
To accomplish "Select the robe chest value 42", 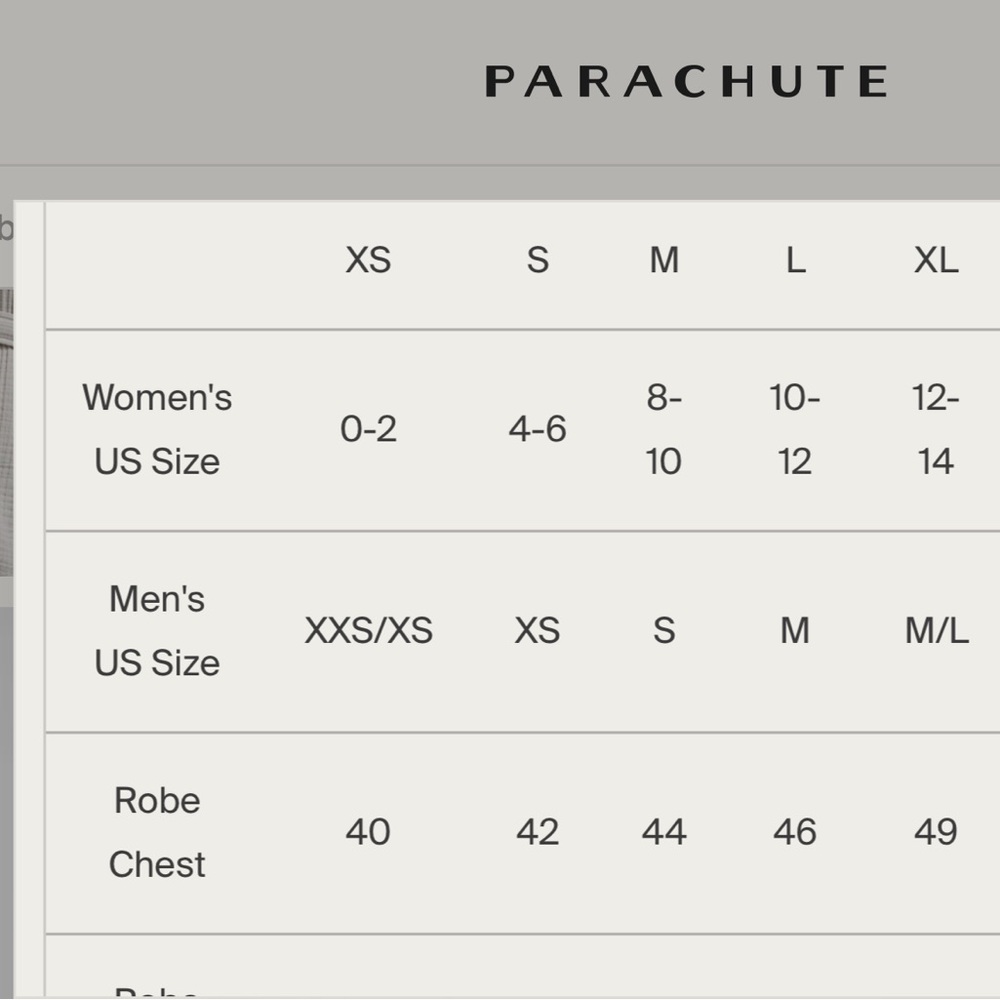I will click(x=537, y=832).
